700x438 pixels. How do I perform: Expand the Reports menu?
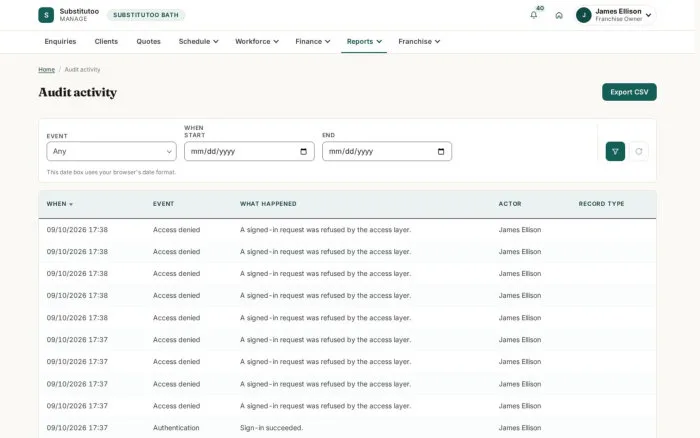pyautogui.click(x=364, y=42)
